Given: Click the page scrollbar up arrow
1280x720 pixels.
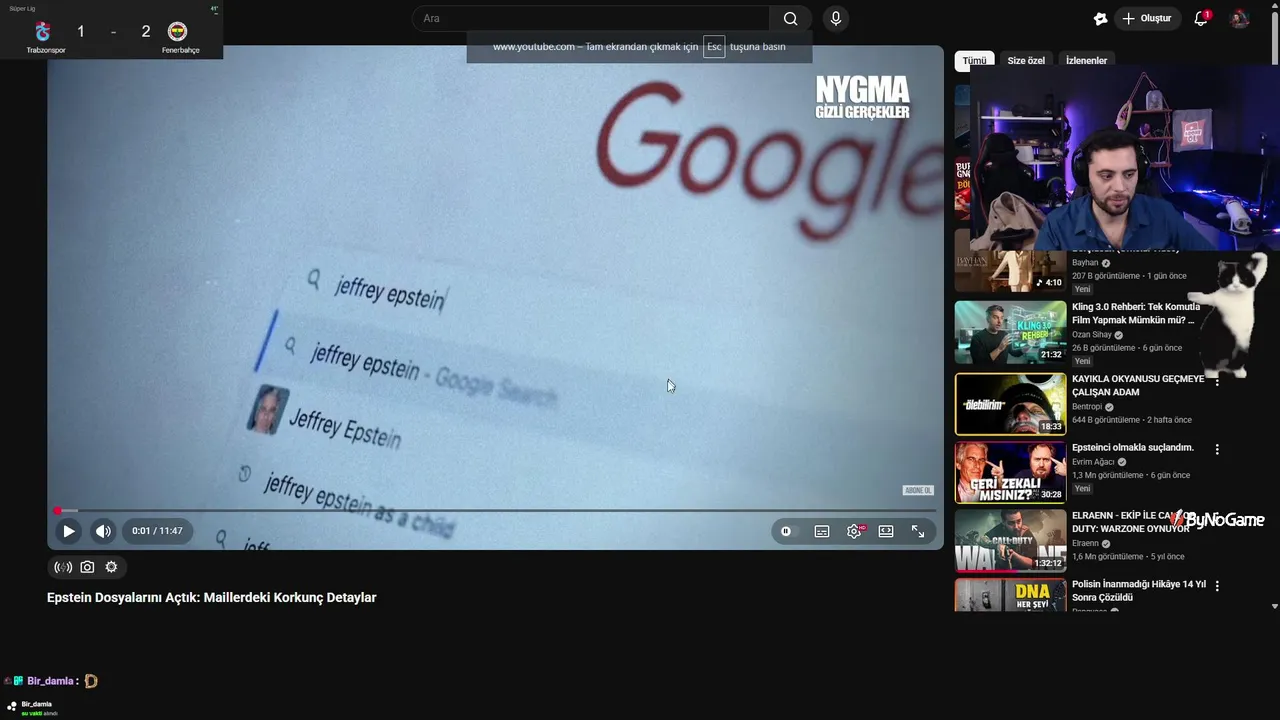Looking at the screenshot, I should pos(1274,5).
